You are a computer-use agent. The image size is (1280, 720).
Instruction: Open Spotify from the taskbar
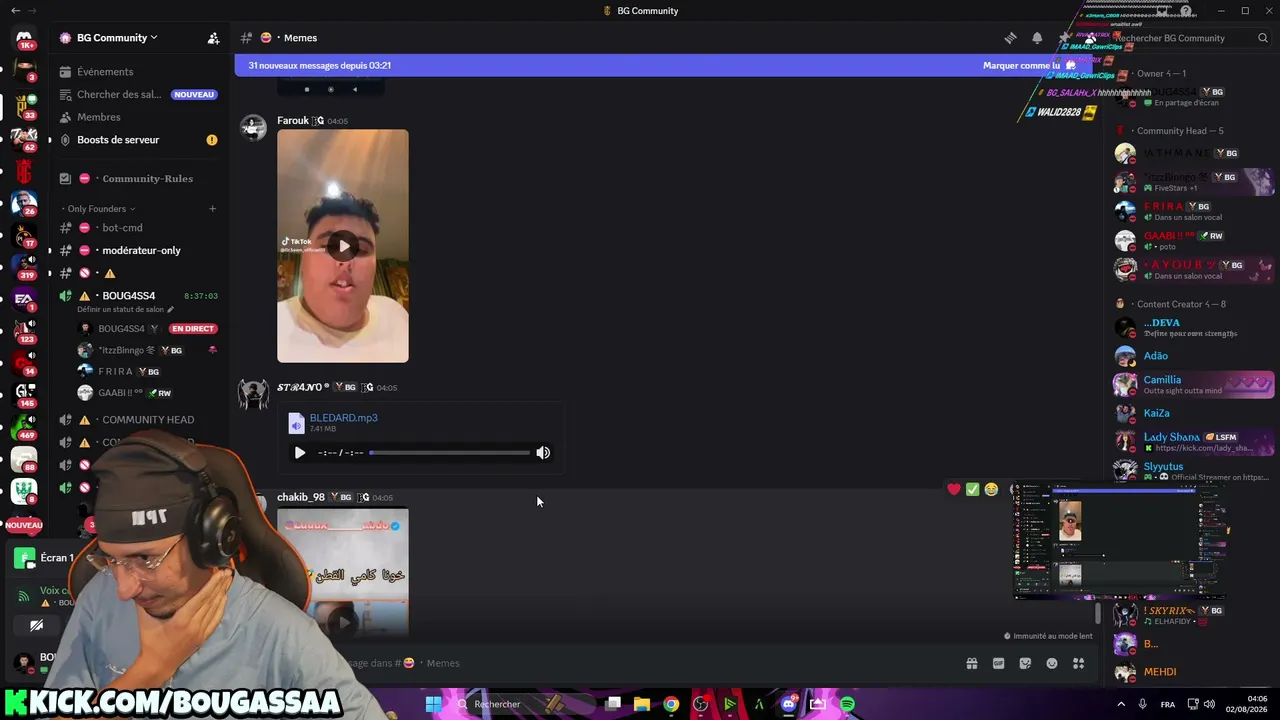click(x=847, y=704)
